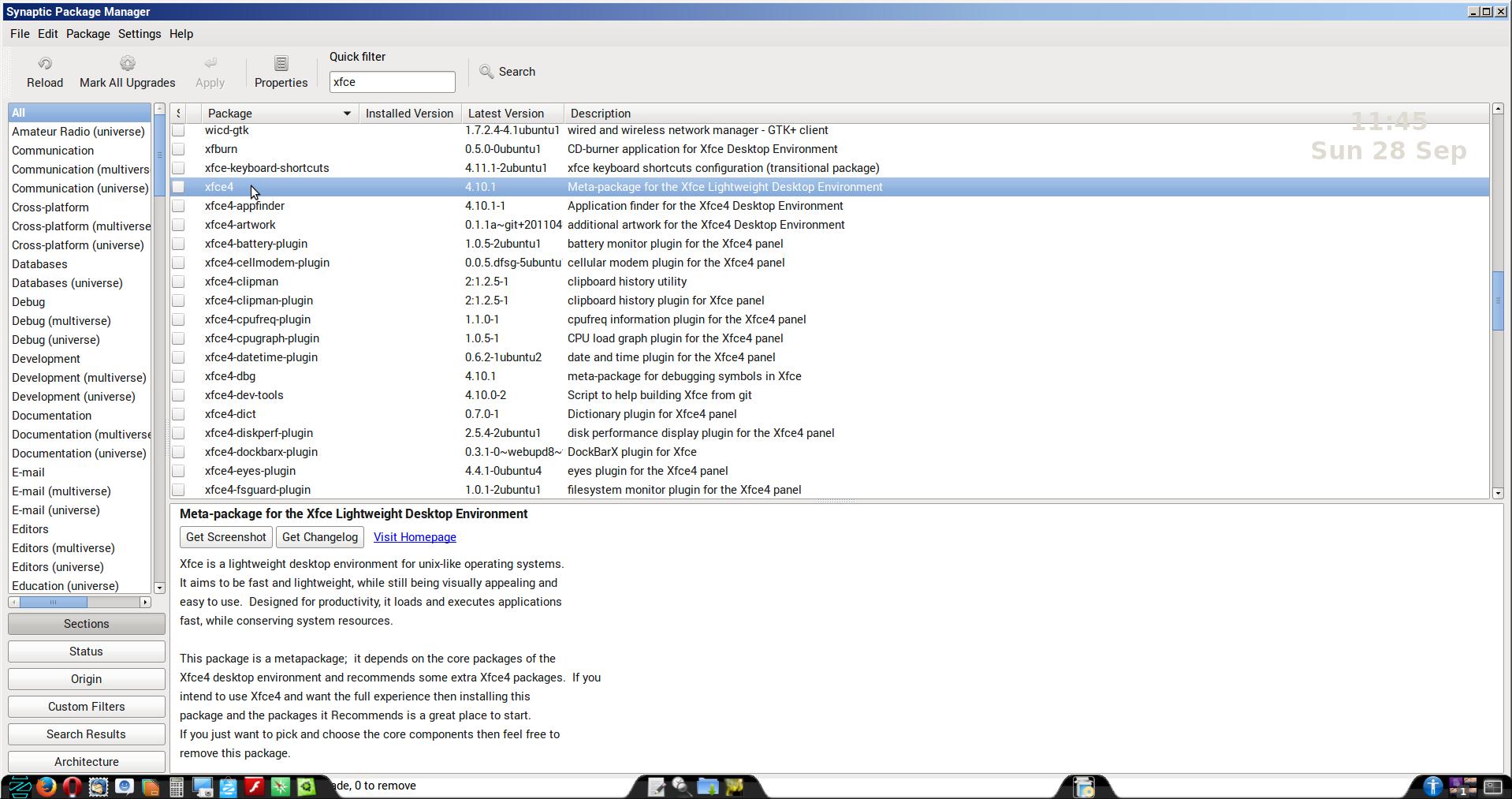The width and height of the screenshot is (1512, 799).
Task: Open the Edit menu
Action: (x=47, y=34)
